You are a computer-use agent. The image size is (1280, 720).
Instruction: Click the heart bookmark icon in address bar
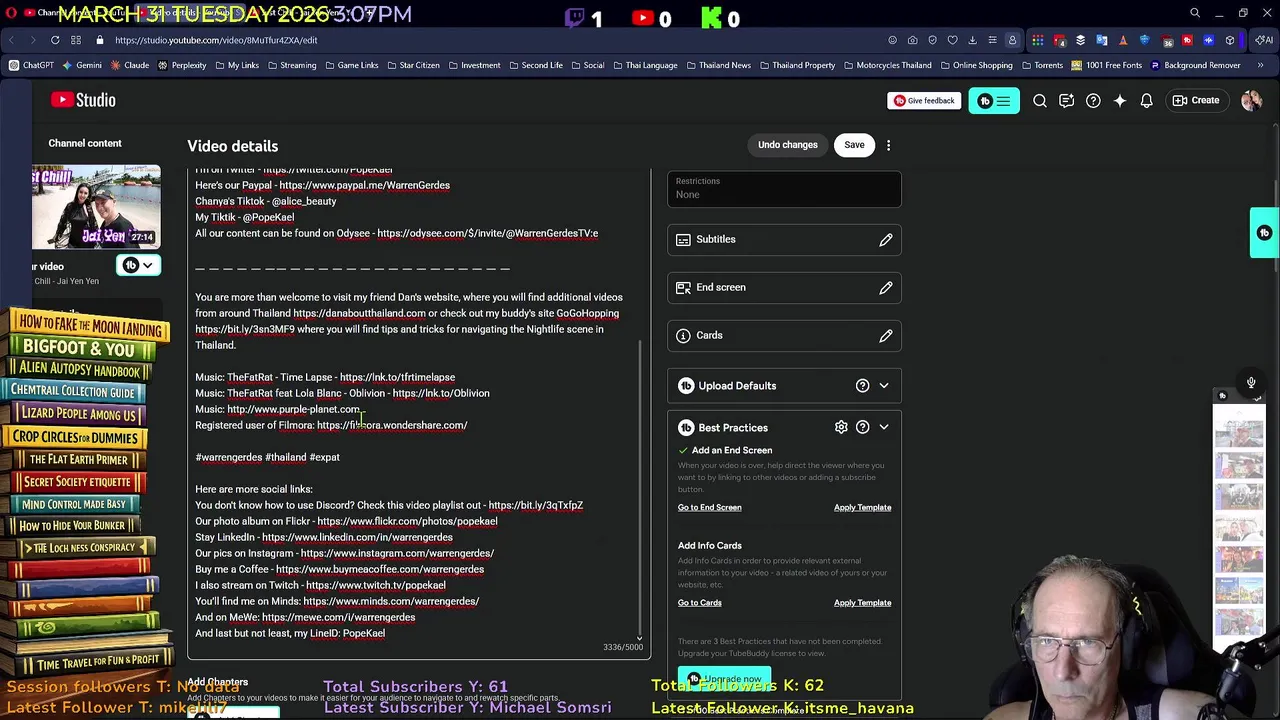tap(952, 40)
